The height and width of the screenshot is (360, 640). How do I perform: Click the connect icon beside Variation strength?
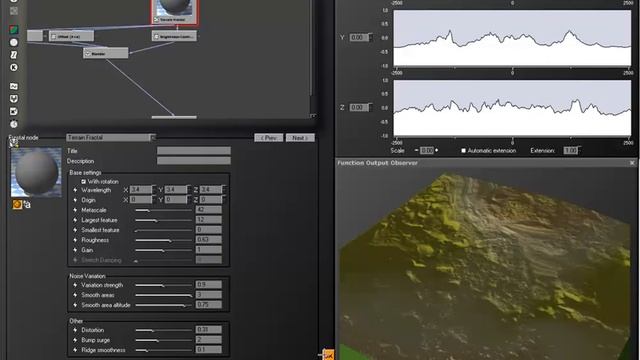tap(75, 285)
